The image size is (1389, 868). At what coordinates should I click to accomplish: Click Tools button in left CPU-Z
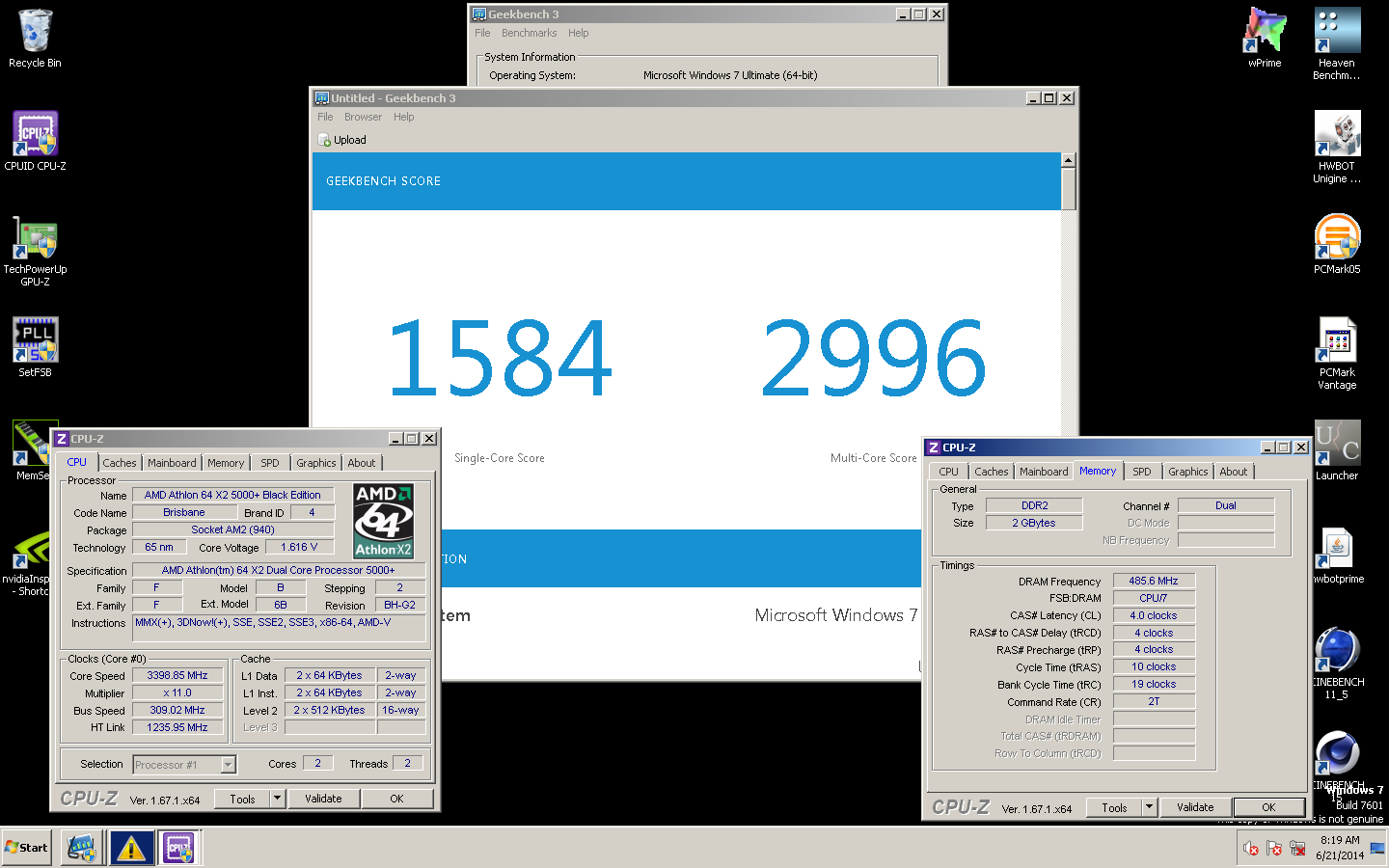(243, 799)
